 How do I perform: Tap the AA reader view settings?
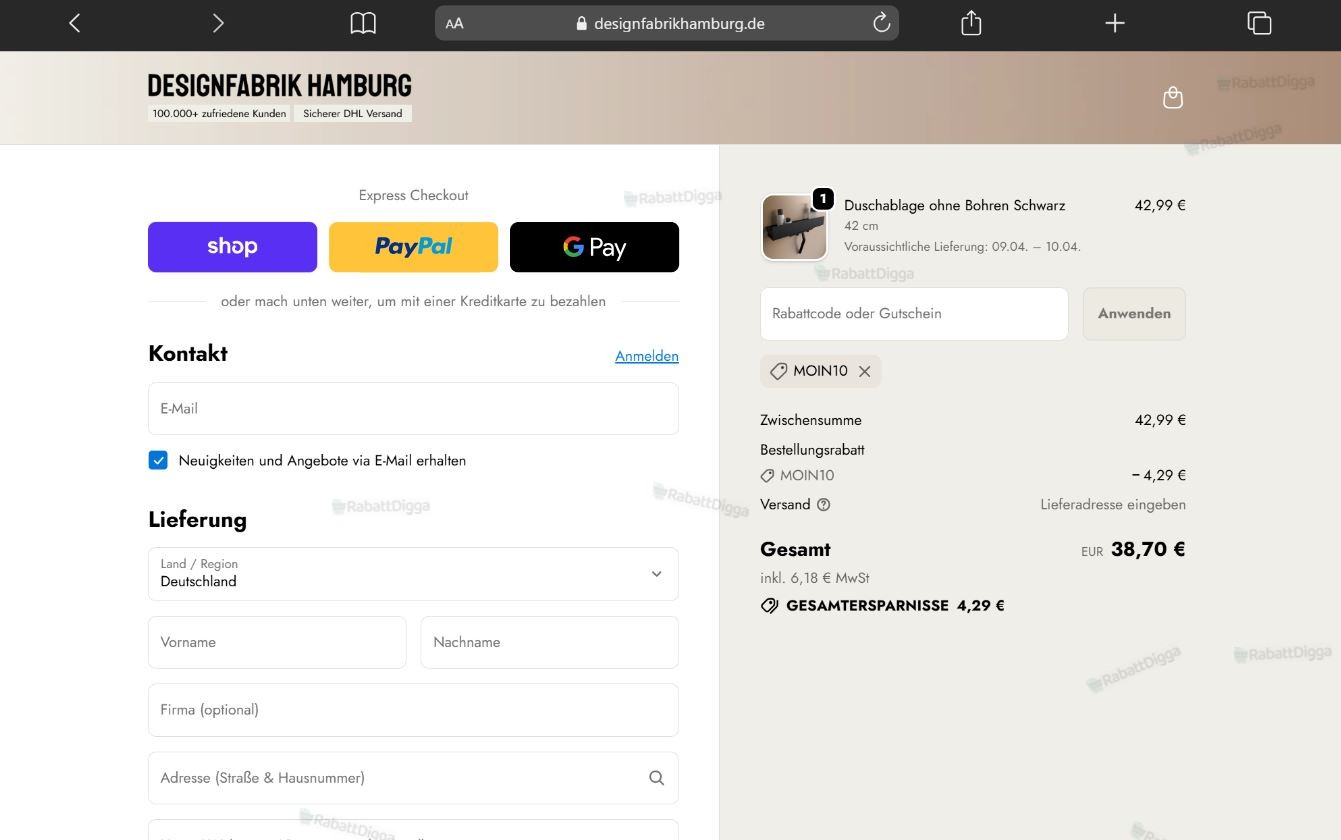(x=455, y=24)
